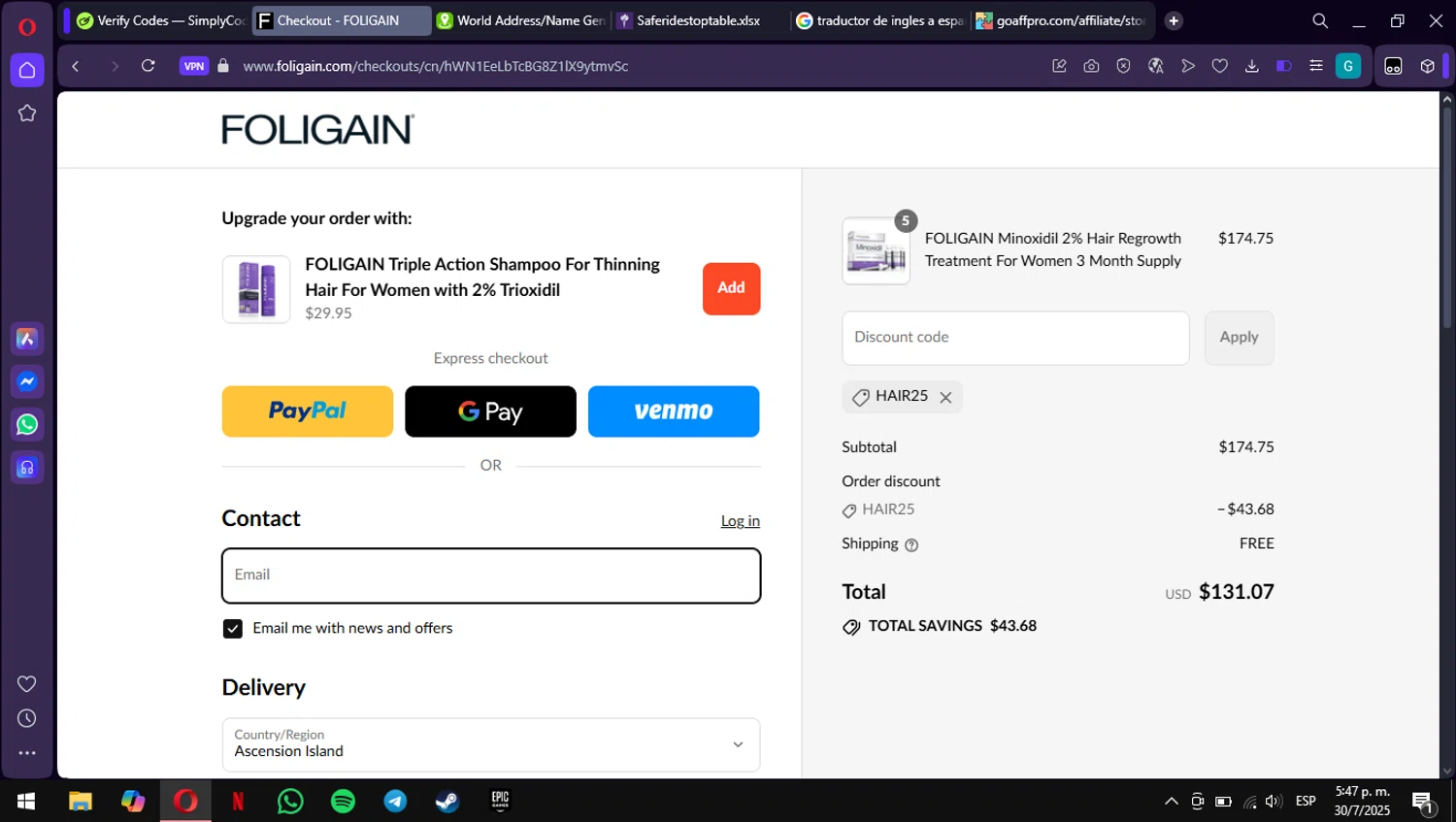Image resolution: width=1456 pixels, height=822 pixels.
Task: Open Country/Region dropdown
Action: pyautogui.click(x=491, y=744)
